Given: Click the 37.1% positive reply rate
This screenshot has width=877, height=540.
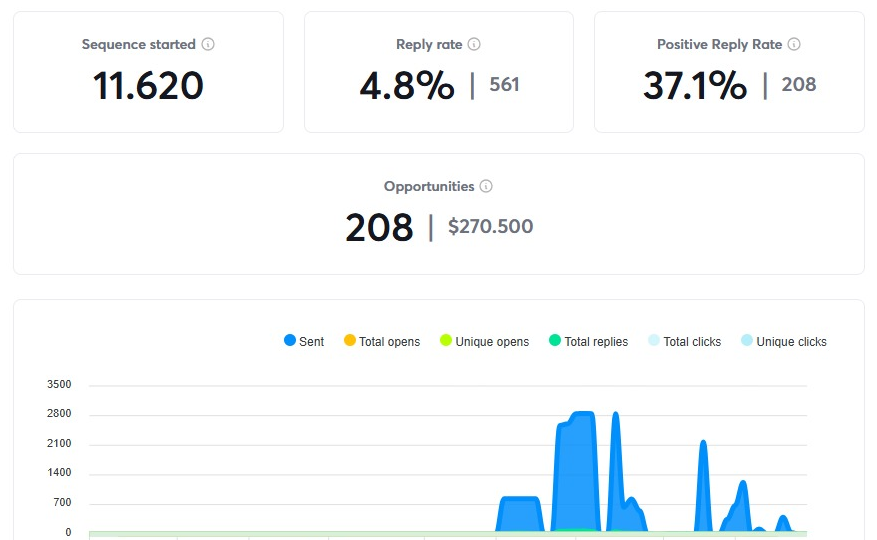Looking at the screenshot, I should (695, 86).
